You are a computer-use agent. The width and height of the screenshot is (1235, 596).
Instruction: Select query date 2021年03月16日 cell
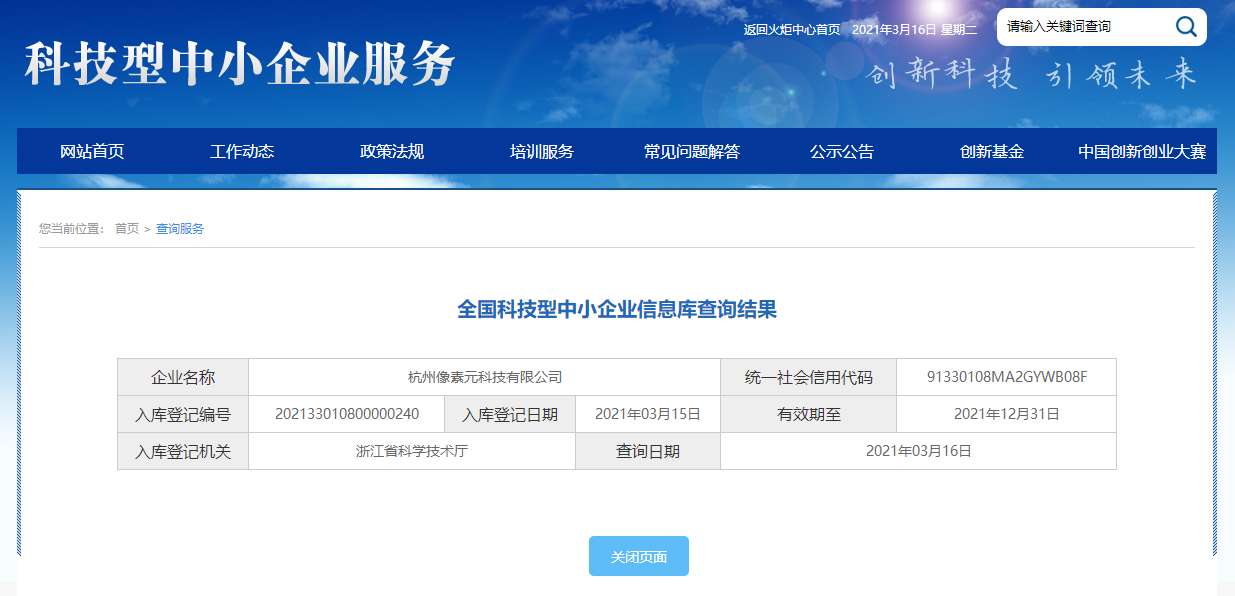click(x=919, y=451)
